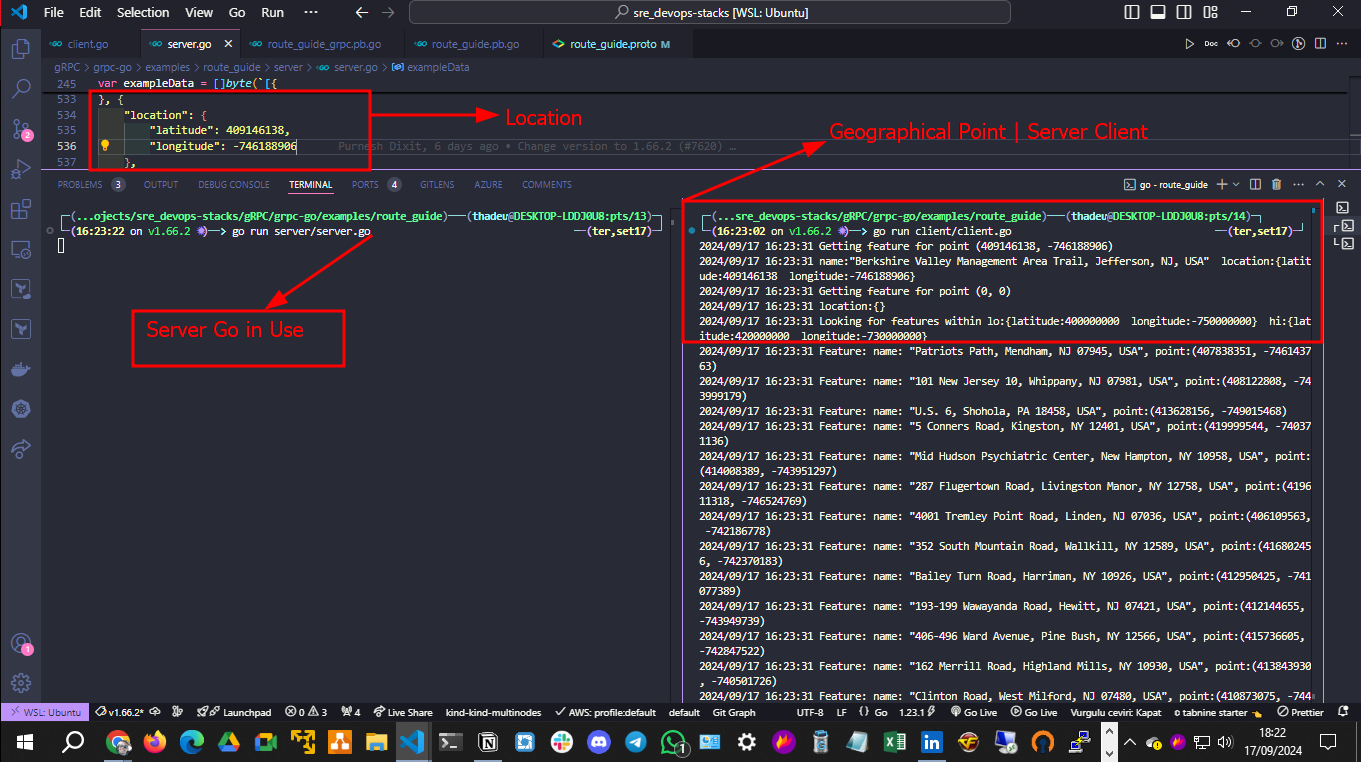Open Run and Debug view
The width and height of the screenshot is (1361, 762).
[x=20, y=169]
